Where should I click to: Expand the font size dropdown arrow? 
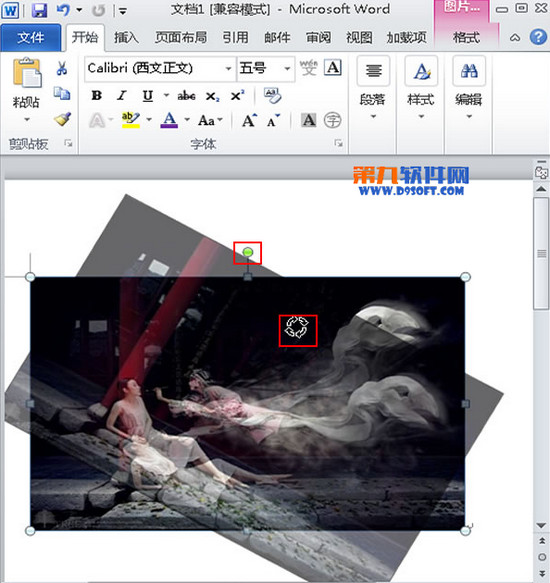tap(287, 68)
